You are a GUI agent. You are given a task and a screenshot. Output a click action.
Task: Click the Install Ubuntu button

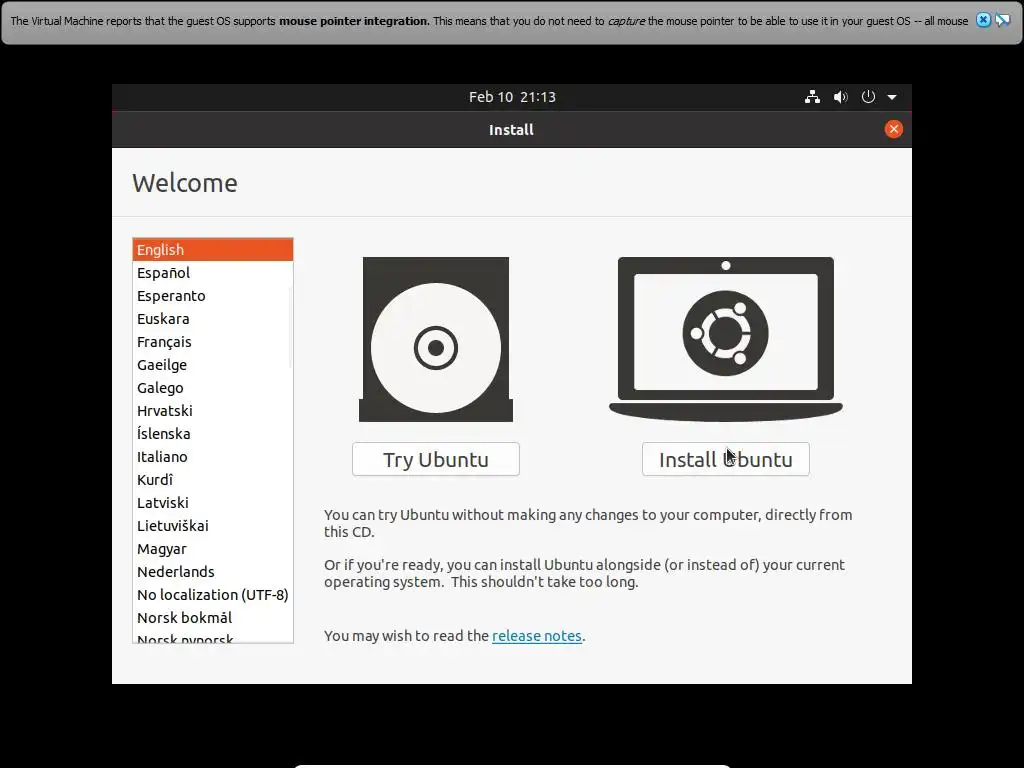click(x=726, y=459)
